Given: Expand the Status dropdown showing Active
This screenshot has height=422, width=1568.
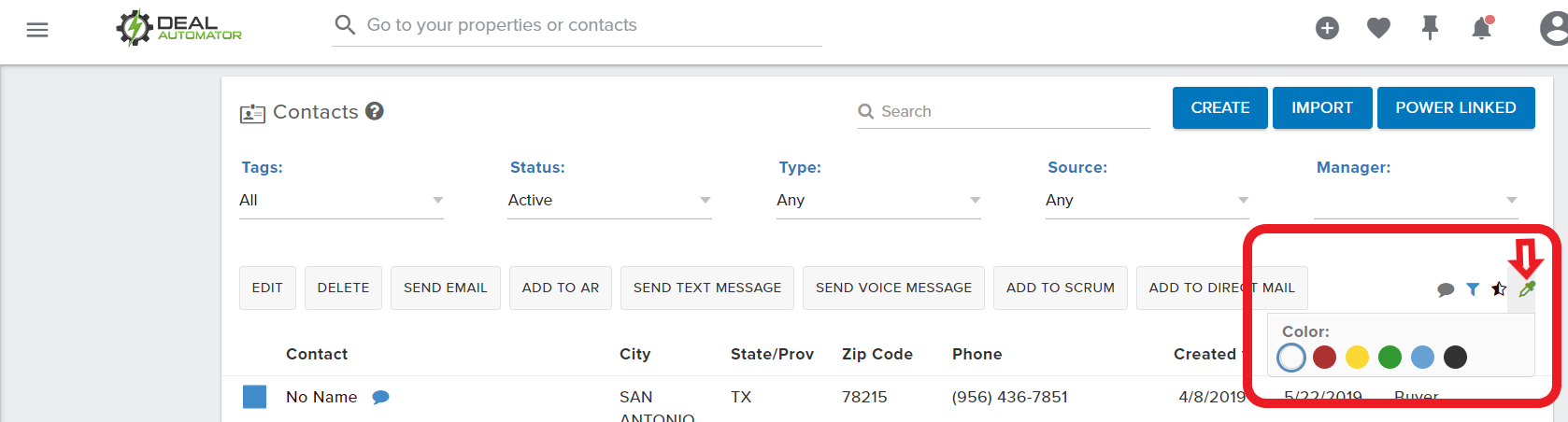Looking at the screenshot, I should 609,200.
